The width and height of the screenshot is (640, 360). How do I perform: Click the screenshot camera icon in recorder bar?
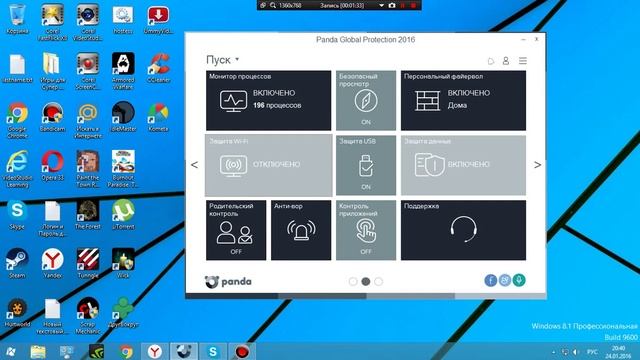(392, 5)
